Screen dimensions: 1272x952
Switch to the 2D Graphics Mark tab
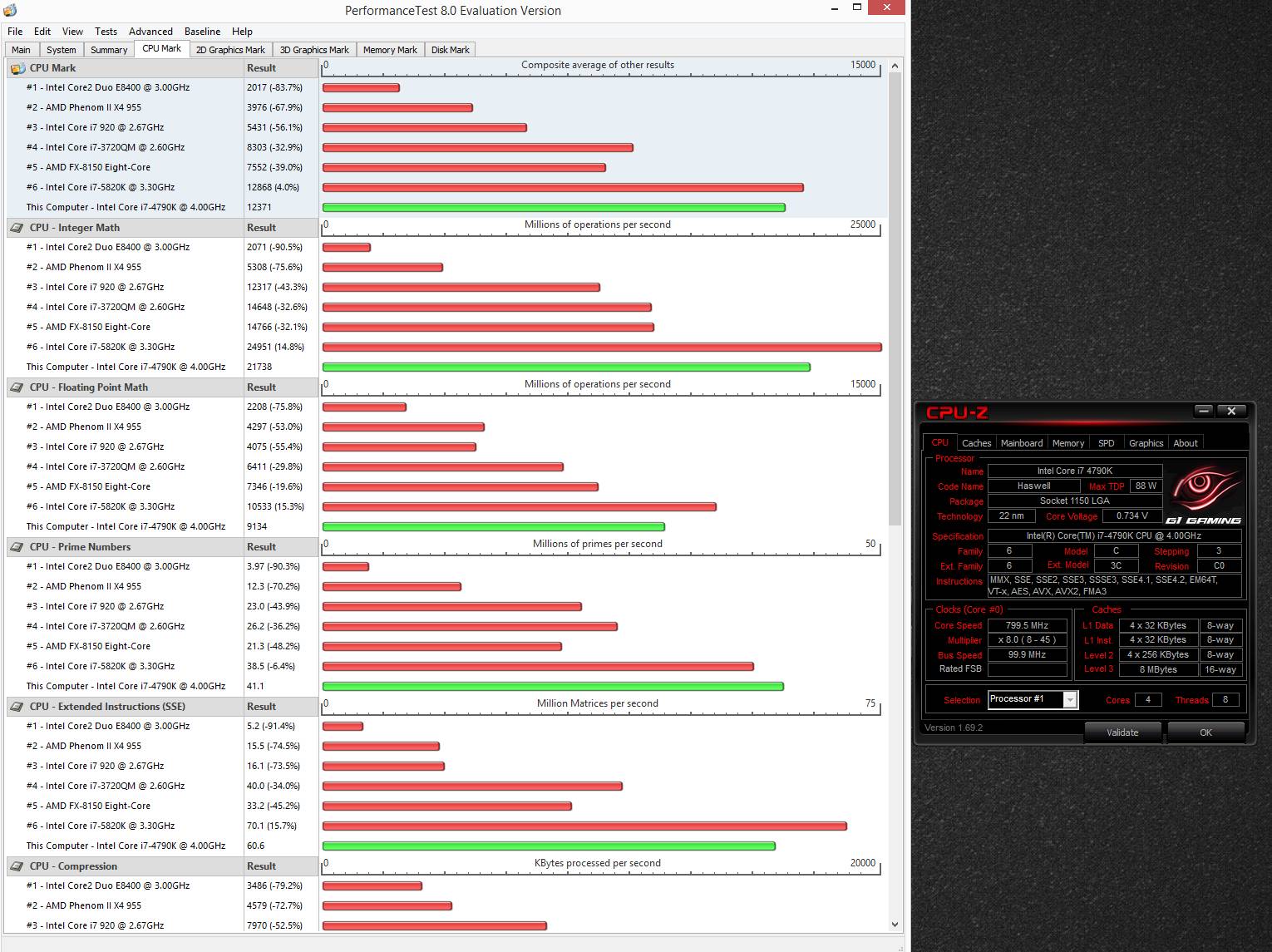click(230, 50)
